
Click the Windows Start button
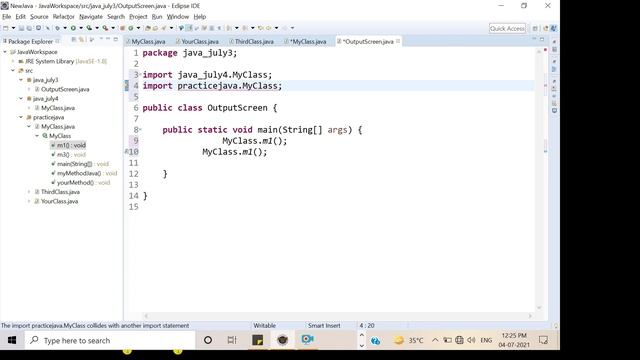tap(12, 340)
